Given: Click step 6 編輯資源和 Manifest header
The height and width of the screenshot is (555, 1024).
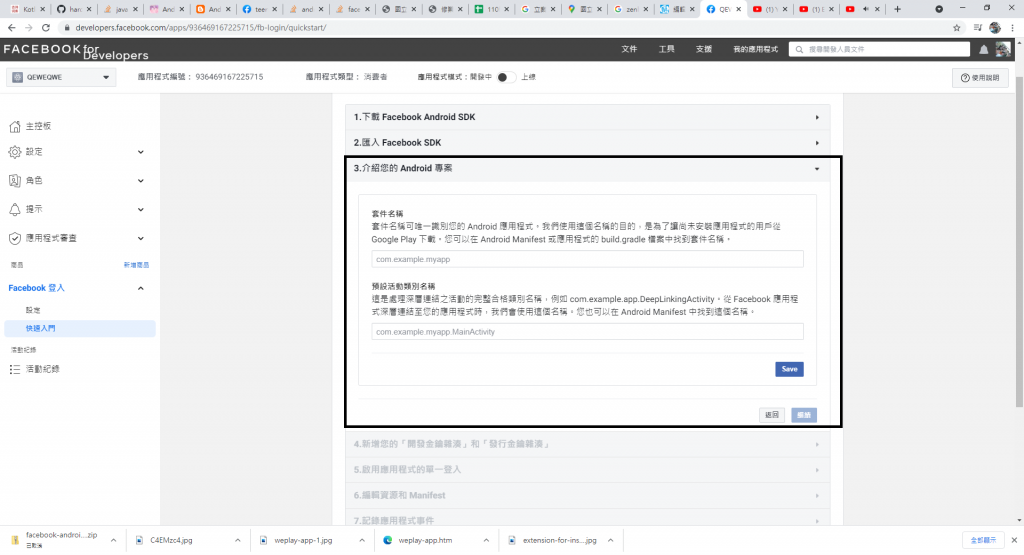Looking at the screenshot, I should click(587, 495).
